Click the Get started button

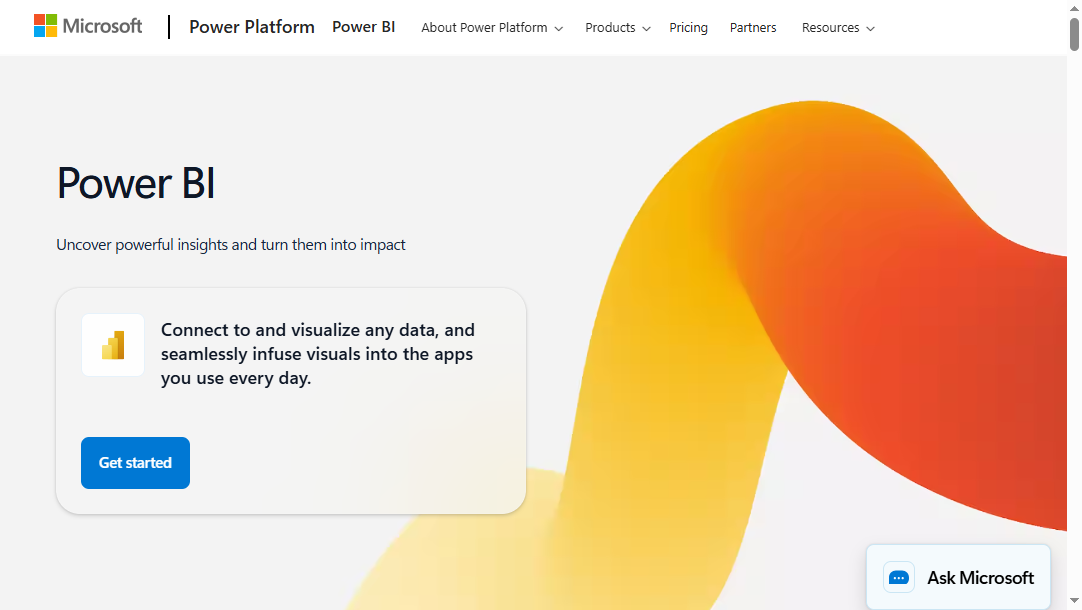(135, 463)
